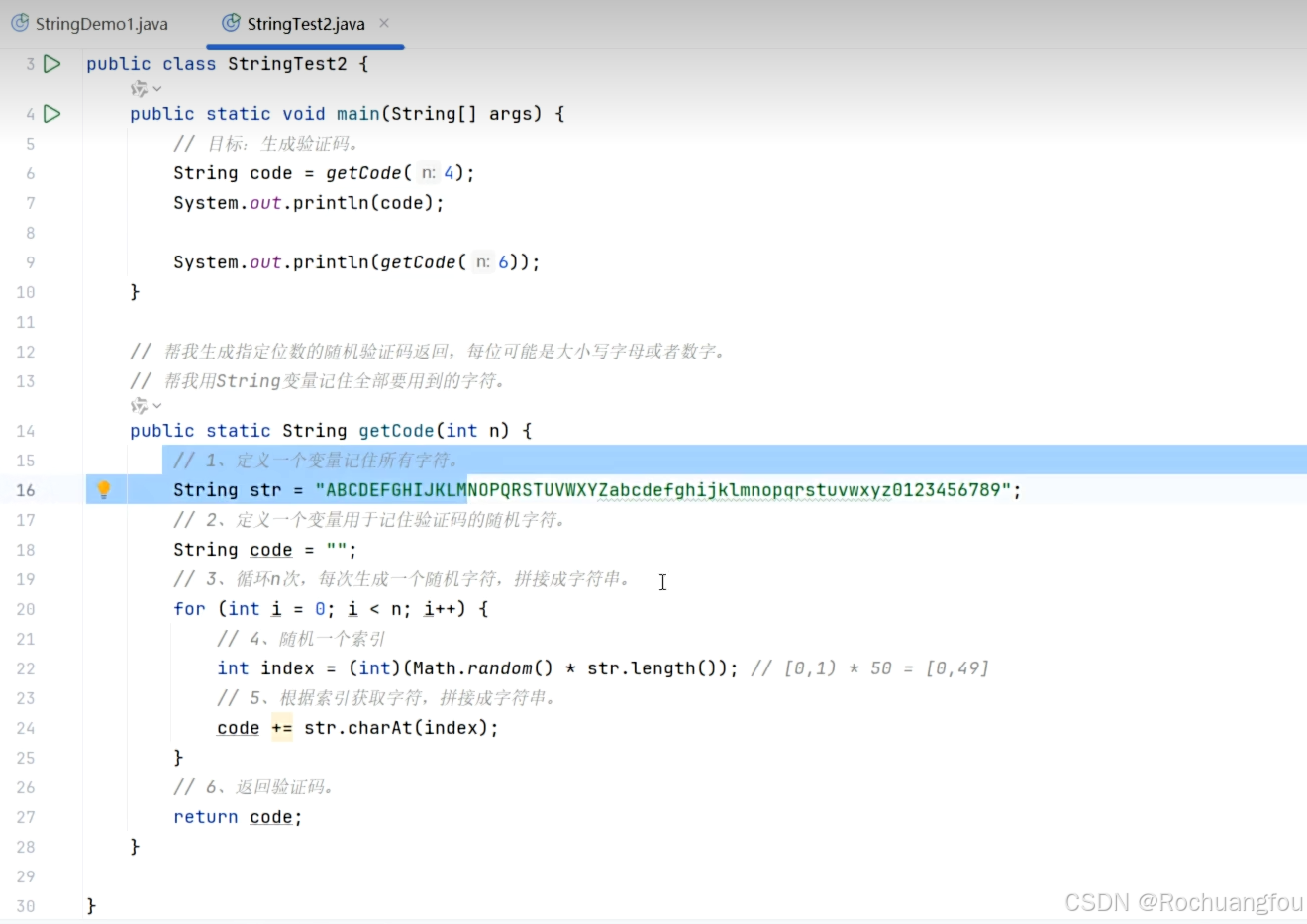Run main method via line 4 gutter arrow
Image resolution: width=1307 pixels, height=924 pixels.
click(52, 114)
